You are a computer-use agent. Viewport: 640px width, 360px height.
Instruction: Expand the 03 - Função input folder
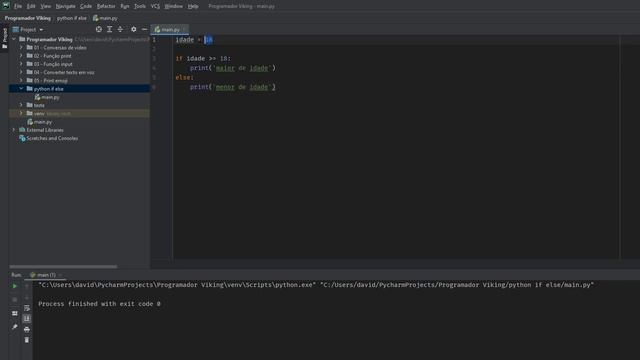pyautogui.click(x=21, y=64)
